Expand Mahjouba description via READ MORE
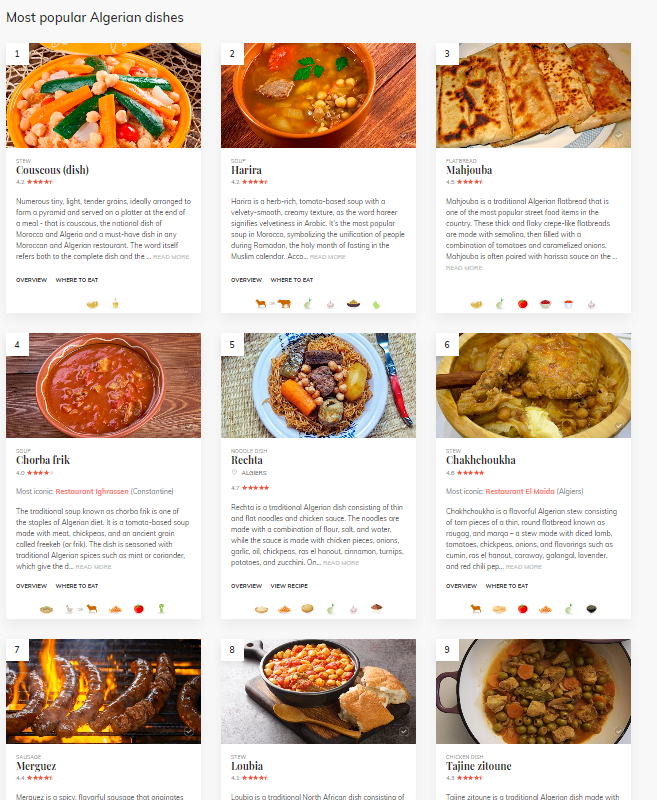The height and width of the screenshot is (800, 657). point(464,268)
